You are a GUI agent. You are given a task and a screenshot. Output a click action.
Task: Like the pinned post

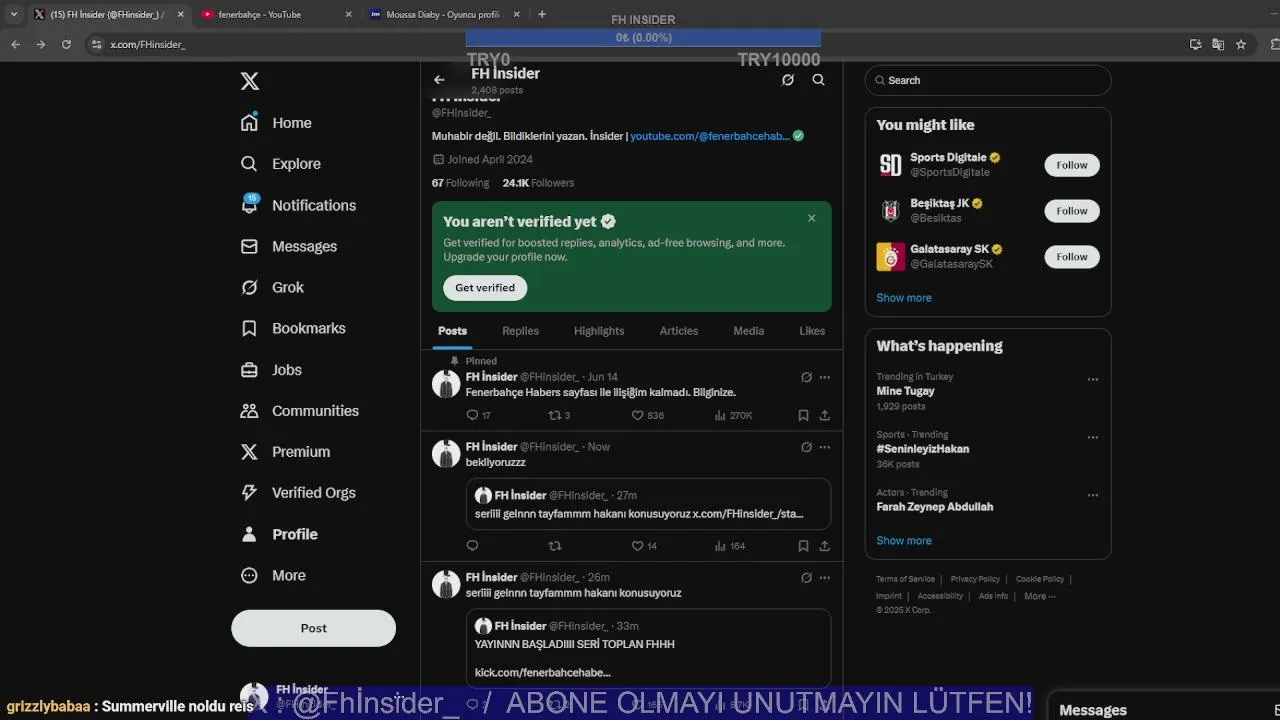[647, 415]
